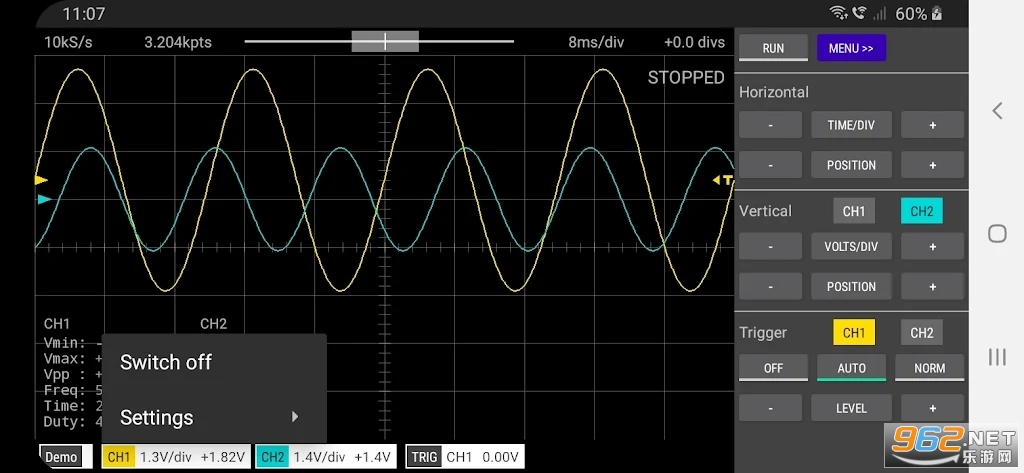
Task: Tap the STOPPED status label
Action: click(x=686, y=78)
